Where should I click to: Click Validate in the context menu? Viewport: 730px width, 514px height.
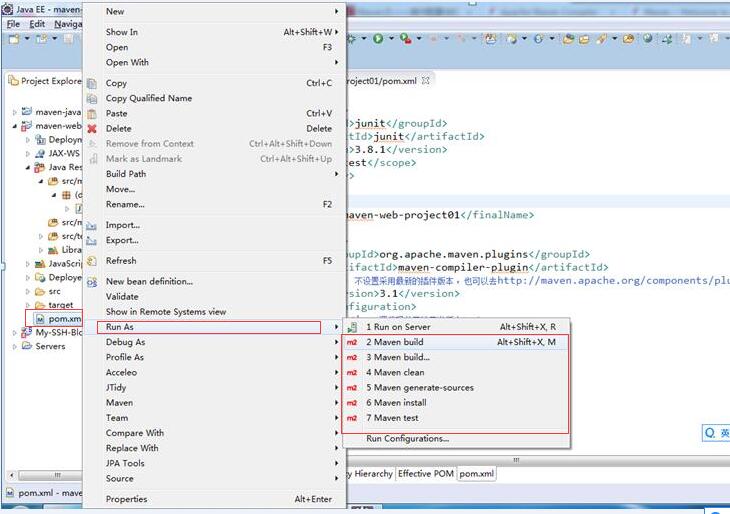[x=215, y=297]
